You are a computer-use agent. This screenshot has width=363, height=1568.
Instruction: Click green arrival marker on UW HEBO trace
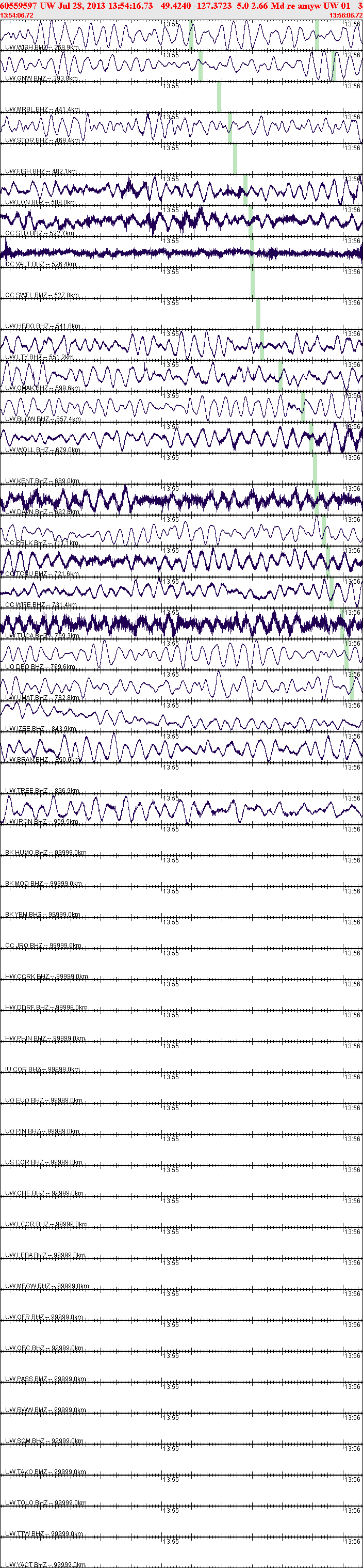coord(258,314)
